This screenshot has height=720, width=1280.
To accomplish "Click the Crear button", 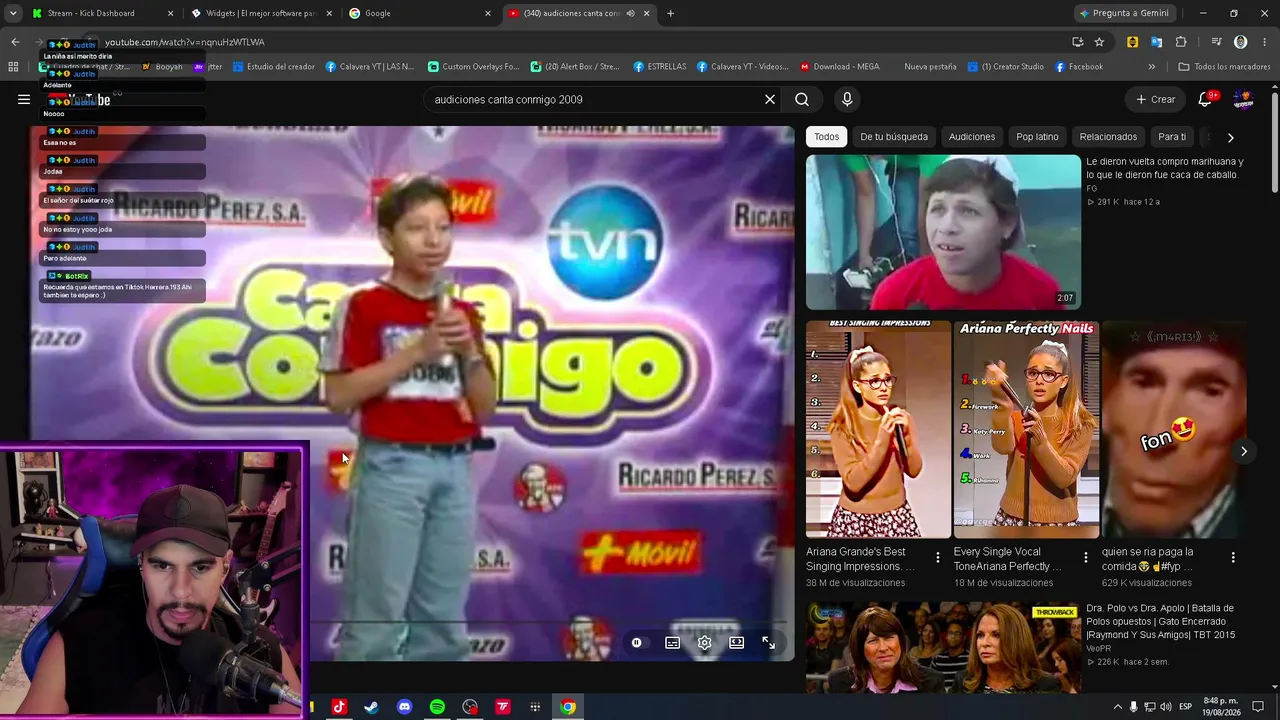I will click(x=1155, y=99).
